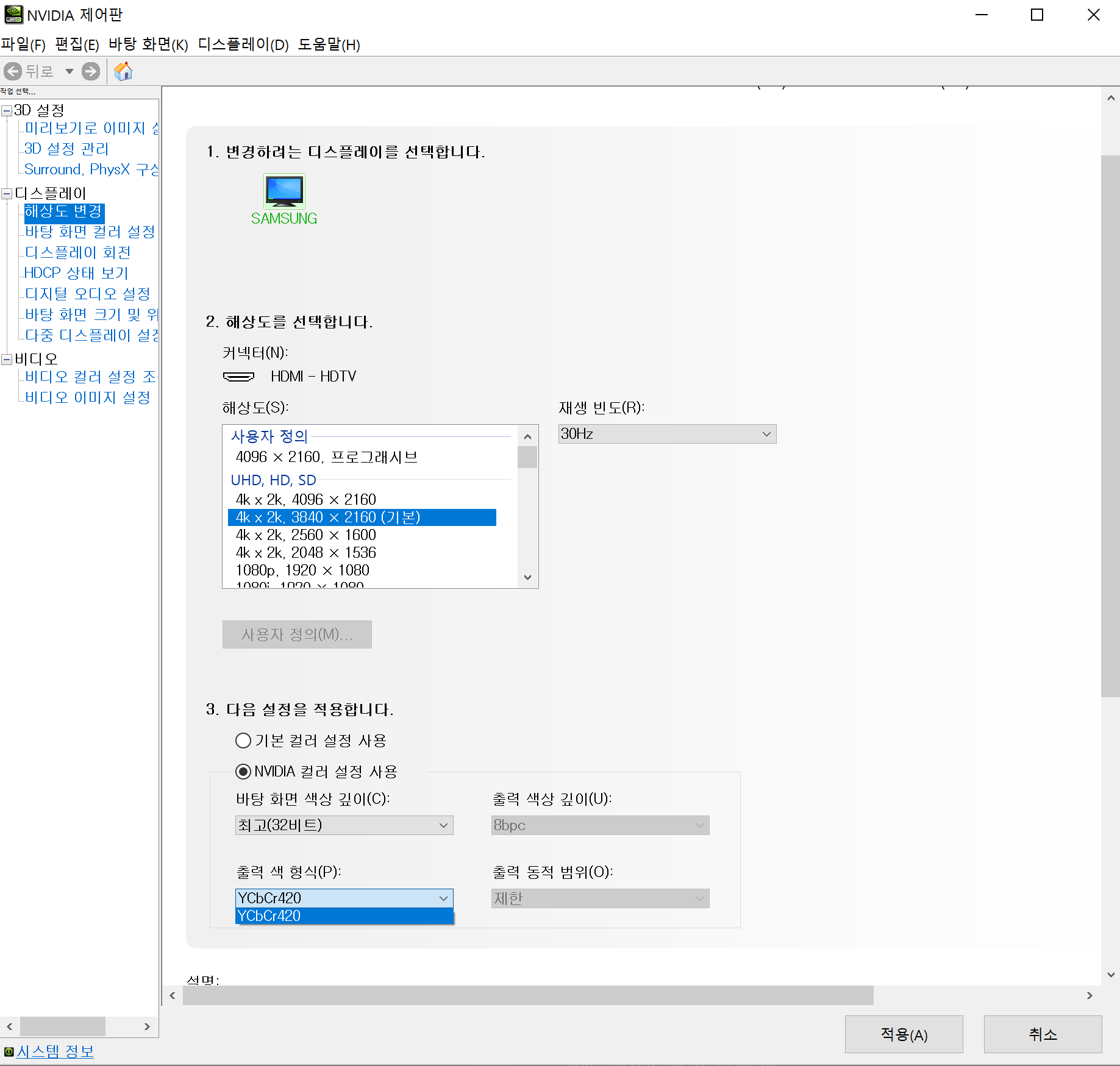Click the YCbCr420 output color format combo box
The height and width of the screenshot is (1066, 1120).
tap(344, 898)
